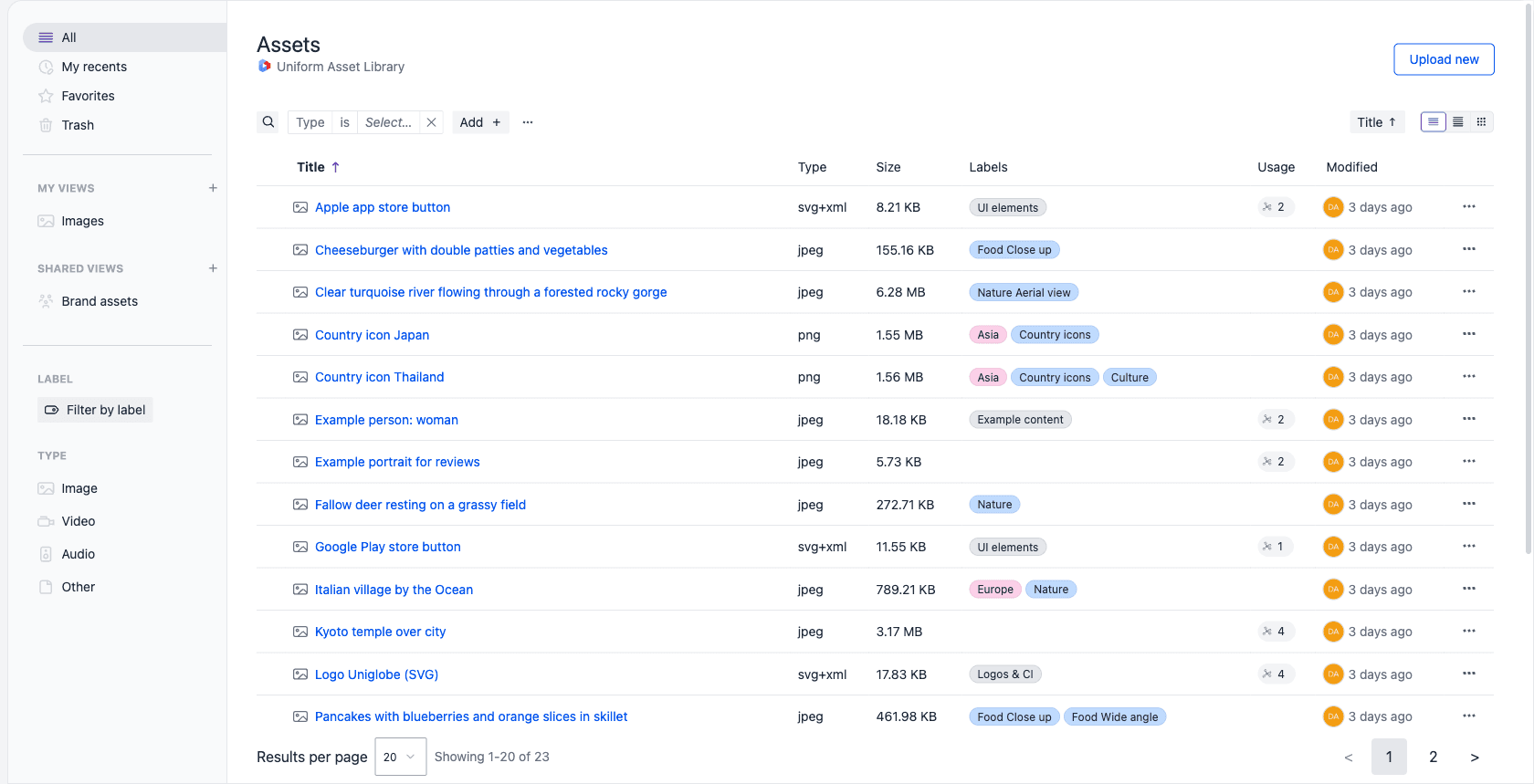This screenshot has height=784, width=1534.
Task: Click image icon beside Italian village by the Ocean
Action: 300,590
